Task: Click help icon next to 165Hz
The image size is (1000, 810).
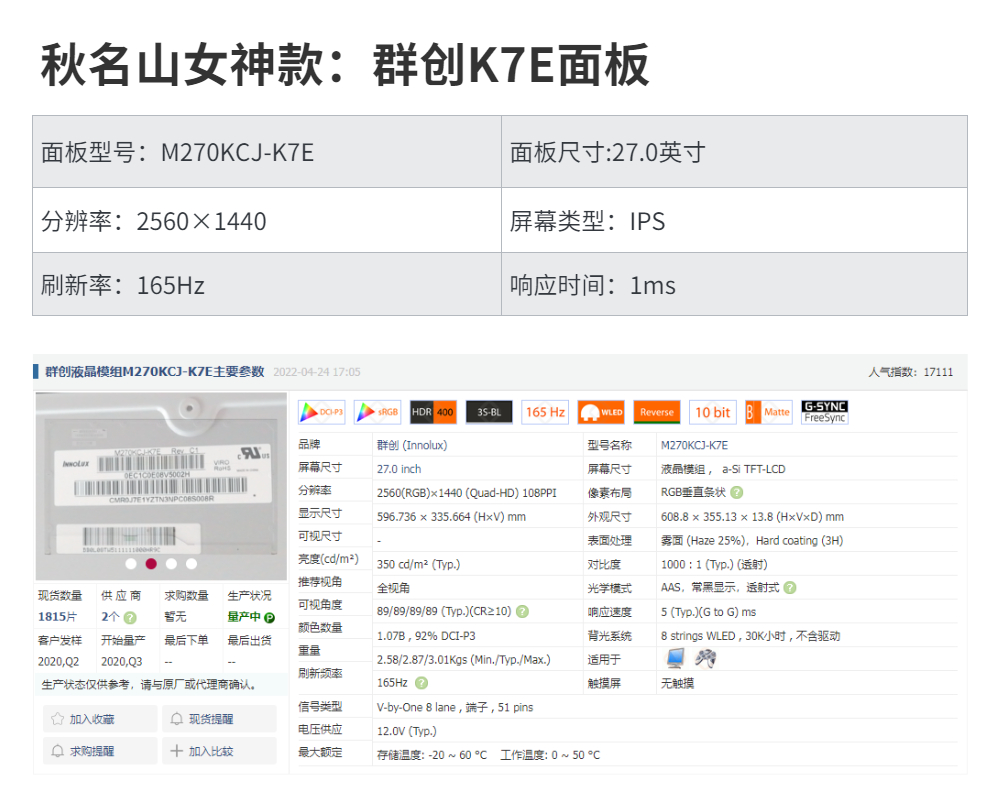Action: point(421,683)
